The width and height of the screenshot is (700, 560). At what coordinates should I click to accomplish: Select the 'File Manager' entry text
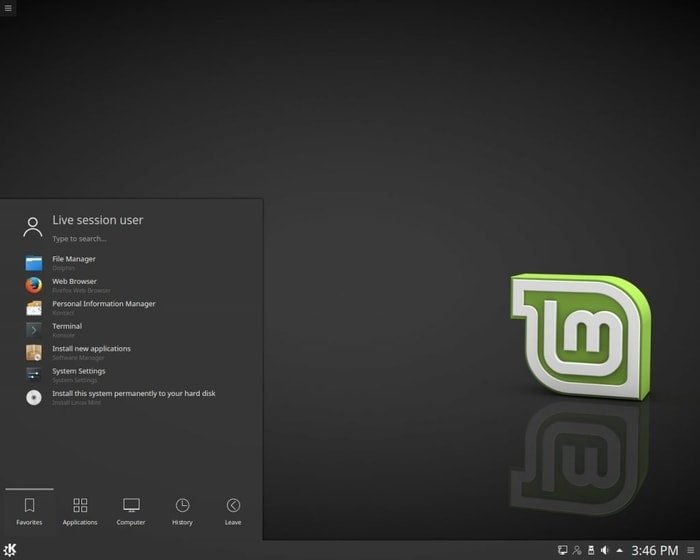[74, 259]
